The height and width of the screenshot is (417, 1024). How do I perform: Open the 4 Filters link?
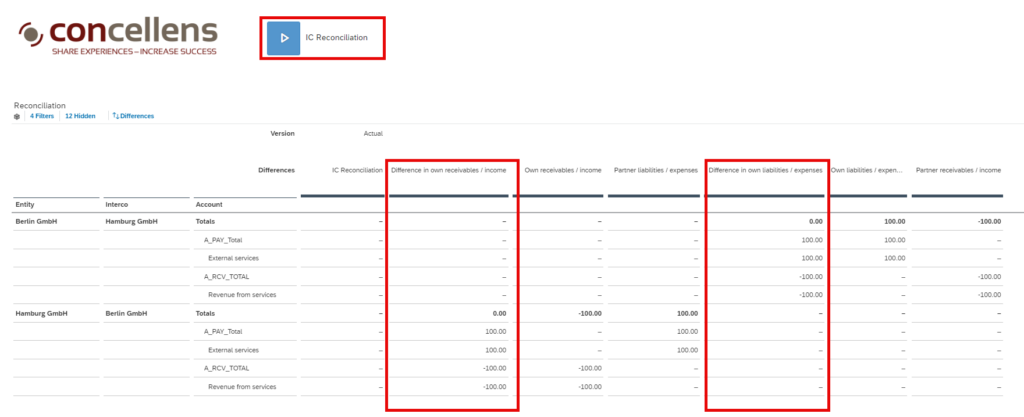tap(42, 116)
